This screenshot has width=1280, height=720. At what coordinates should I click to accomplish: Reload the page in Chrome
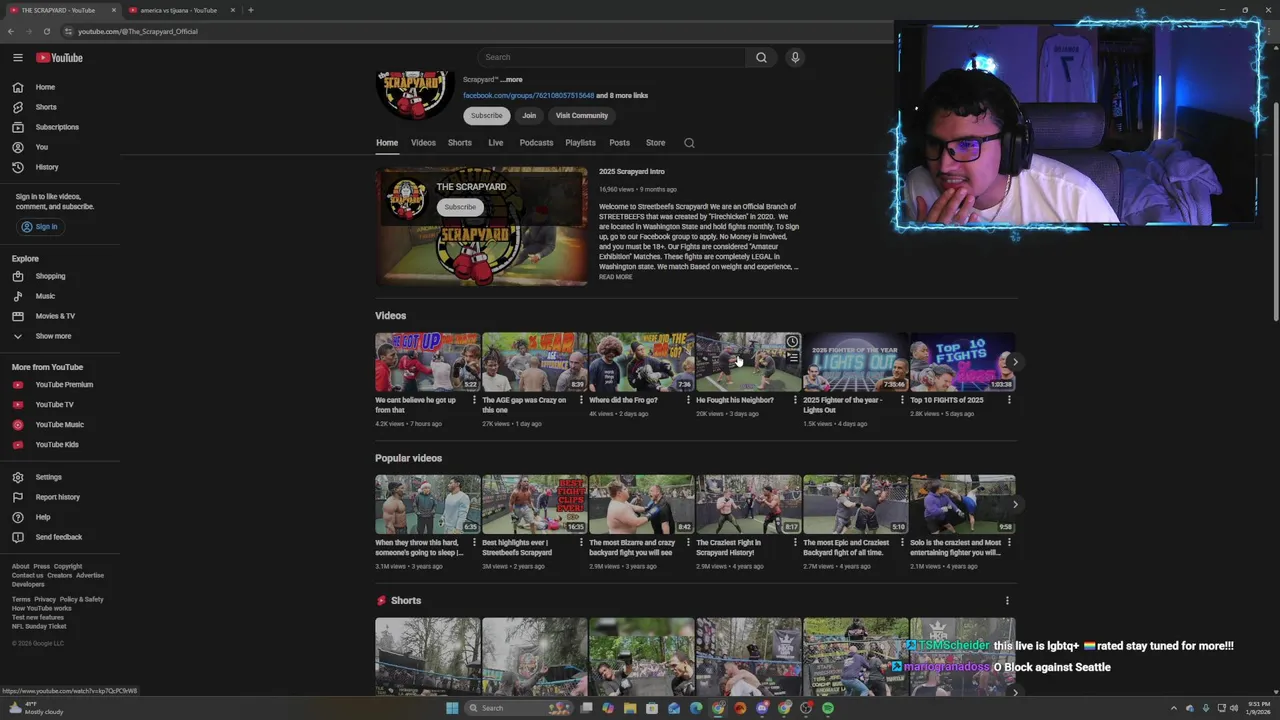coord(46,31)
